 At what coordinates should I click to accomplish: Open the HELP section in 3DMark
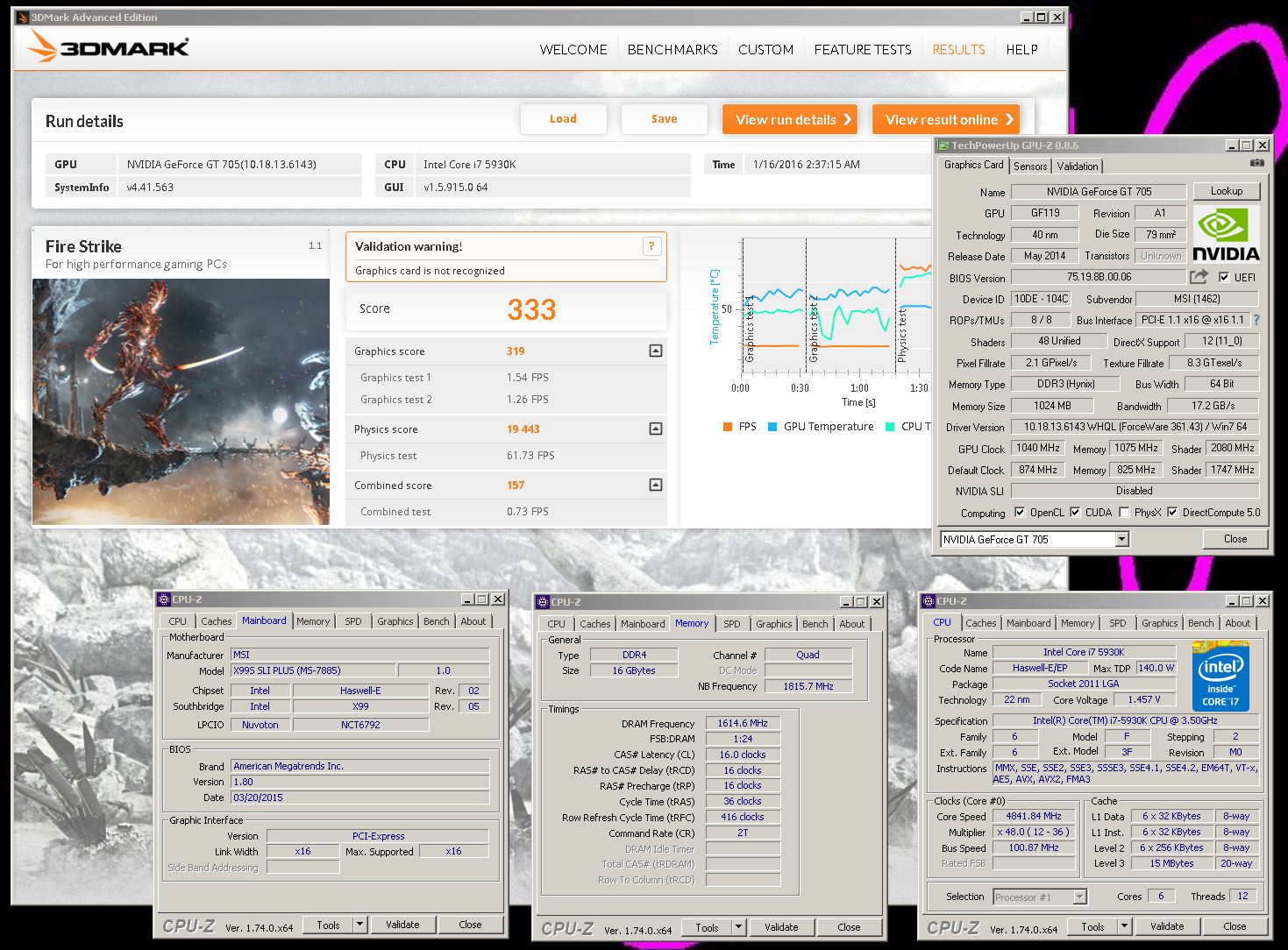coord(1021,50)
